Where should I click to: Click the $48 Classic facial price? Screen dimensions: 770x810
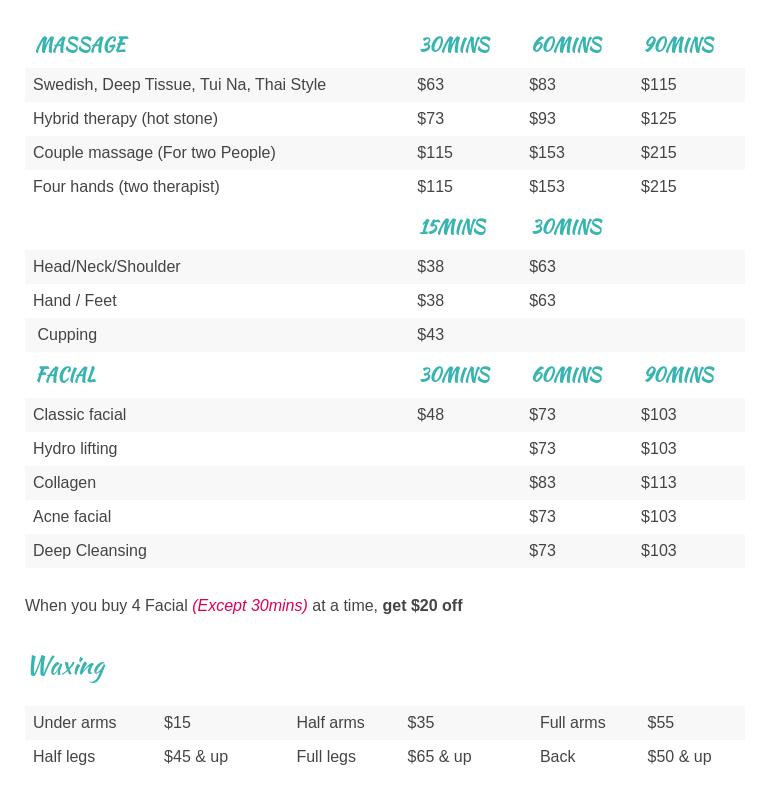[x=430, y=415]
